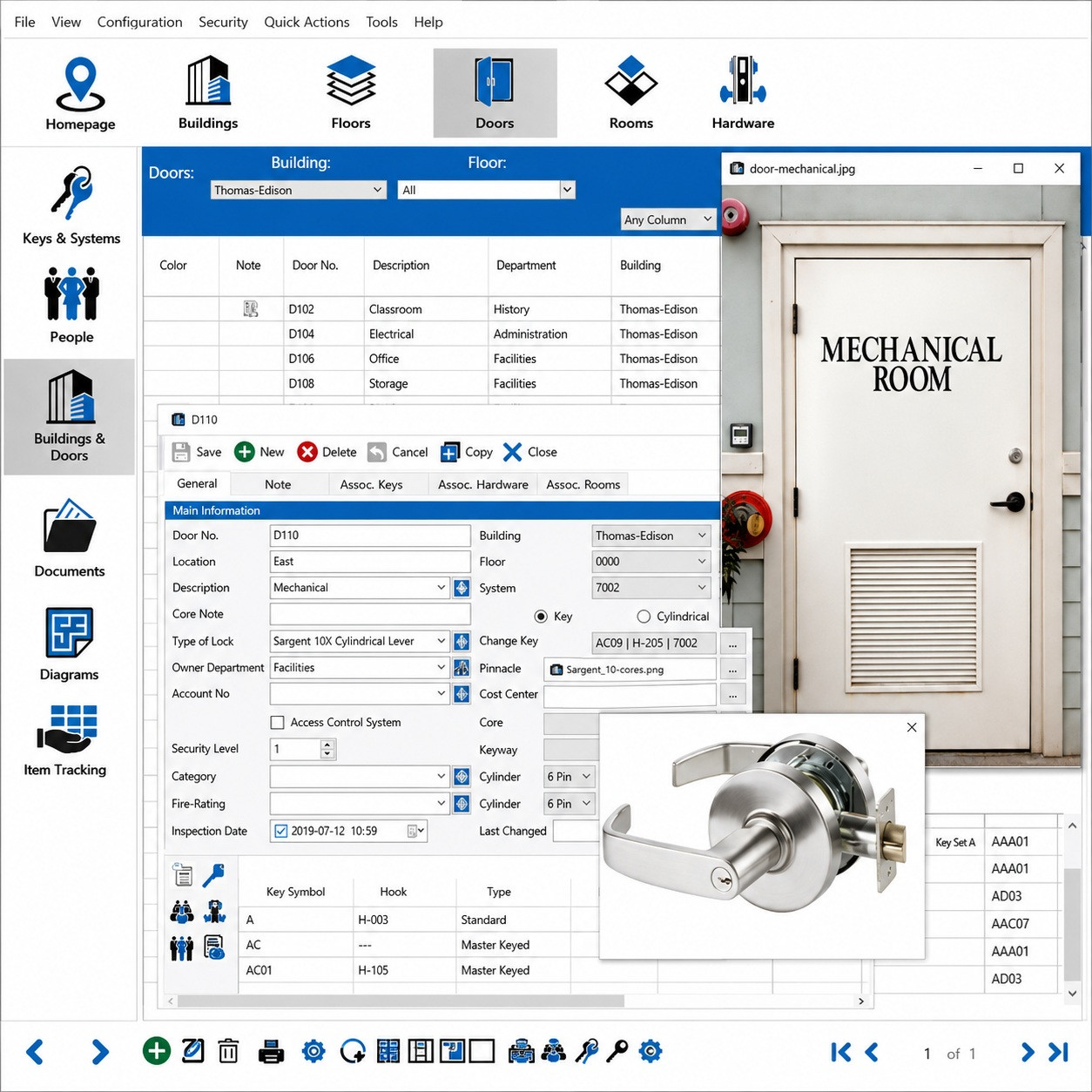Select the Doors view icon

point(495,93)
